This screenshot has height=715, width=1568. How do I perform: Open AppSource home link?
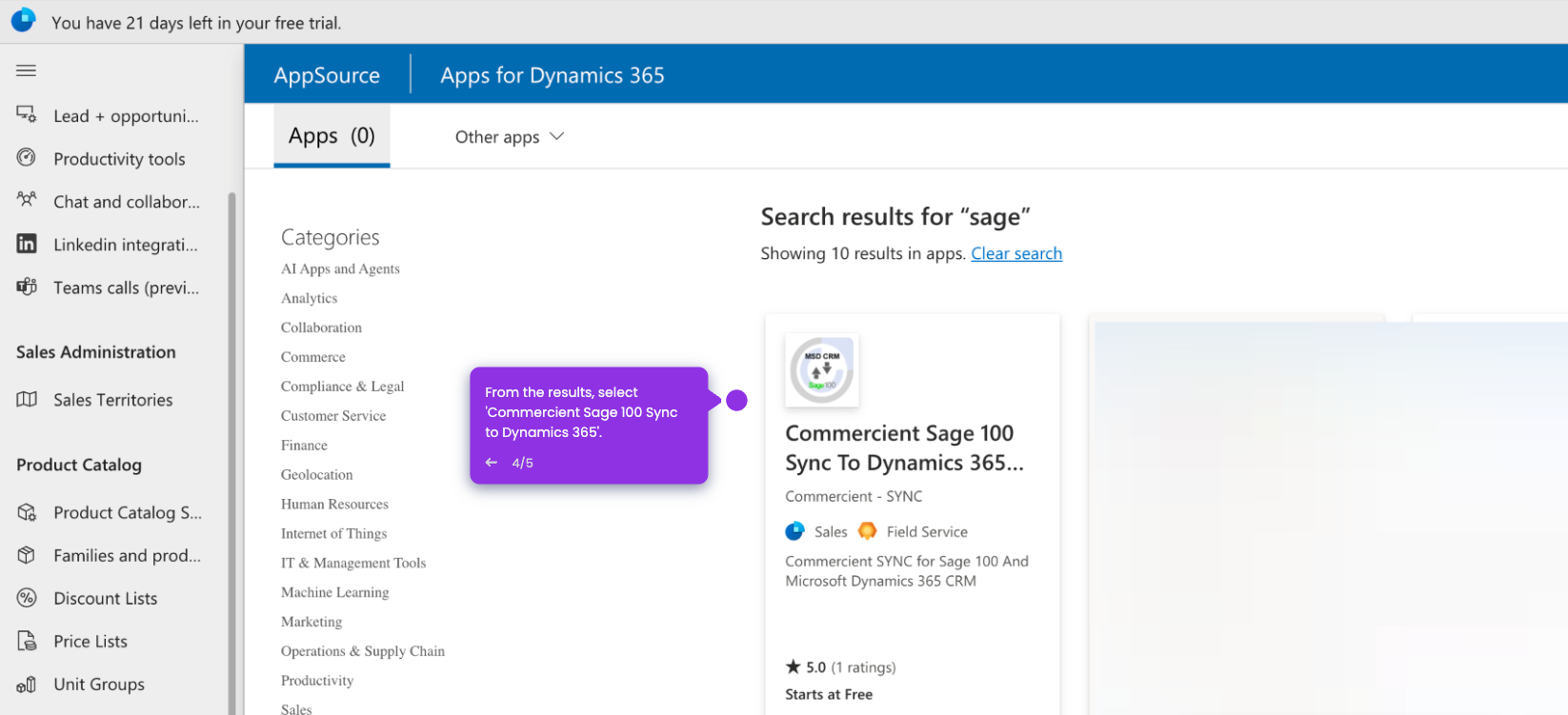coord(327,75)
